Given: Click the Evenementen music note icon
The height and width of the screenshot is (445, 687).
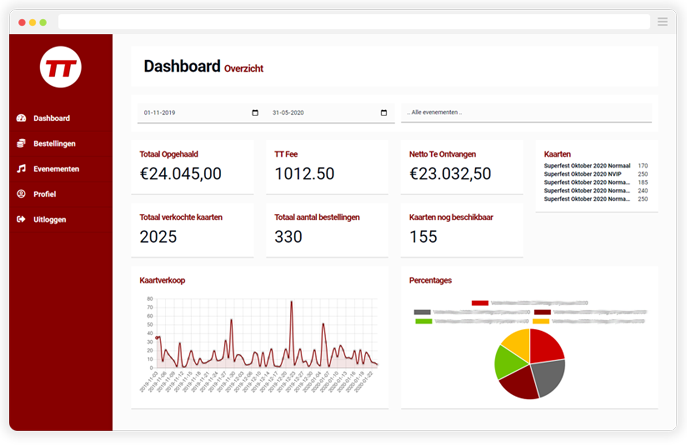Looking at the screenshot, I should (21, 169).
